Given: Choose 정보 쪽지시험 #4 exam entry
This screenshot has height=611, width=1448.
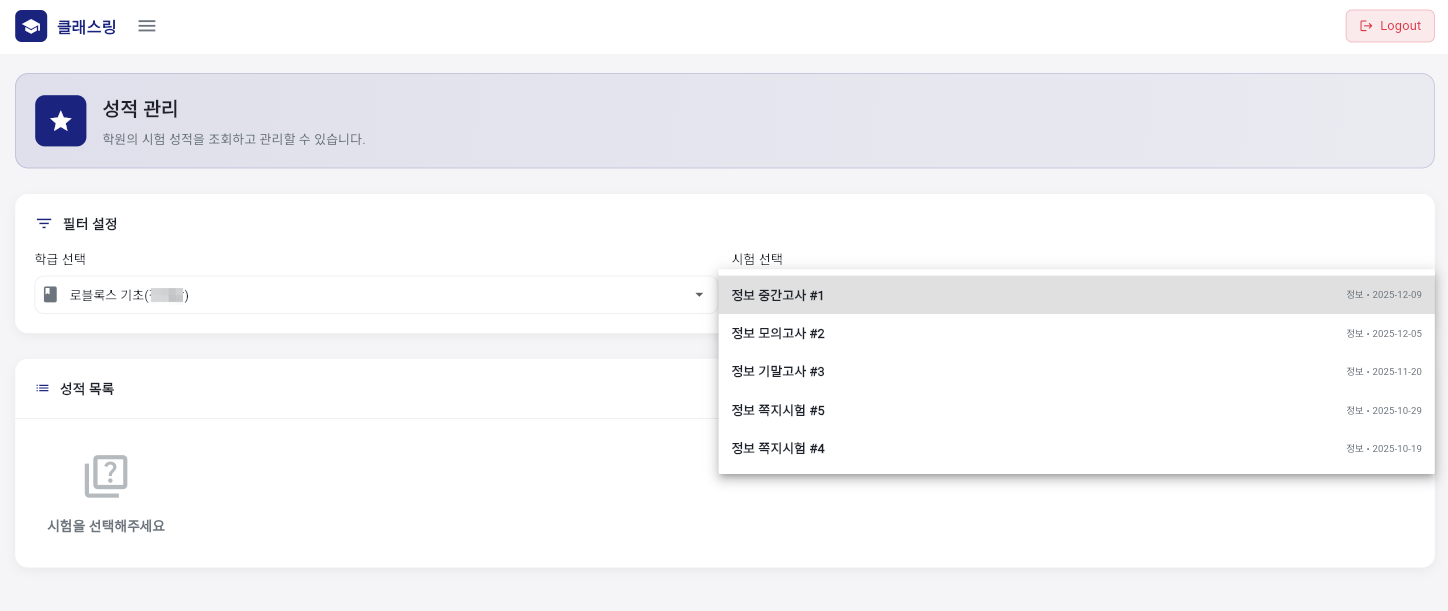Looking at the screenshot, I should point(778,448).
